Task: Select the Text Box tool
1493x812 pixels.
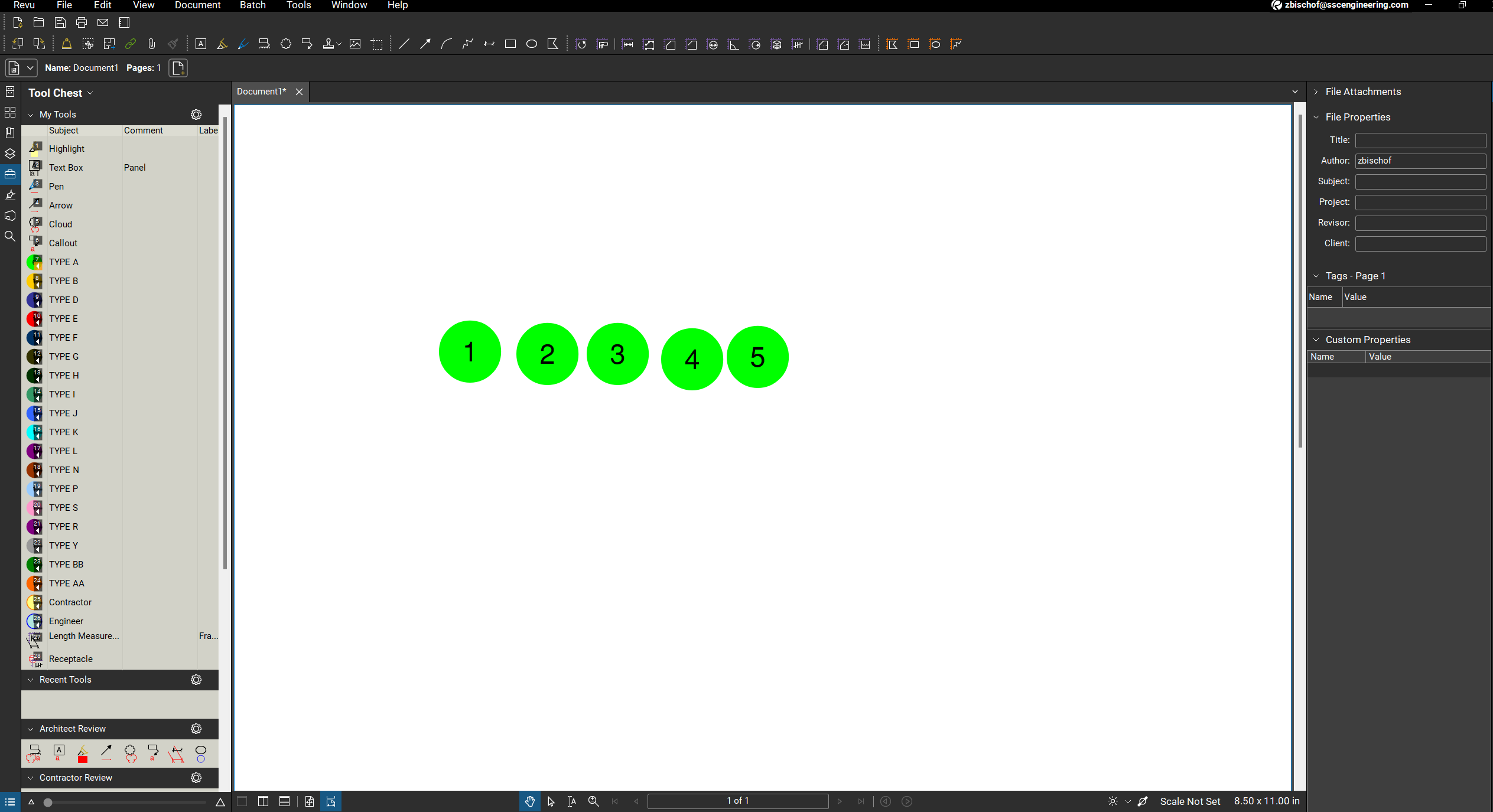Action: tap(65, 167)
